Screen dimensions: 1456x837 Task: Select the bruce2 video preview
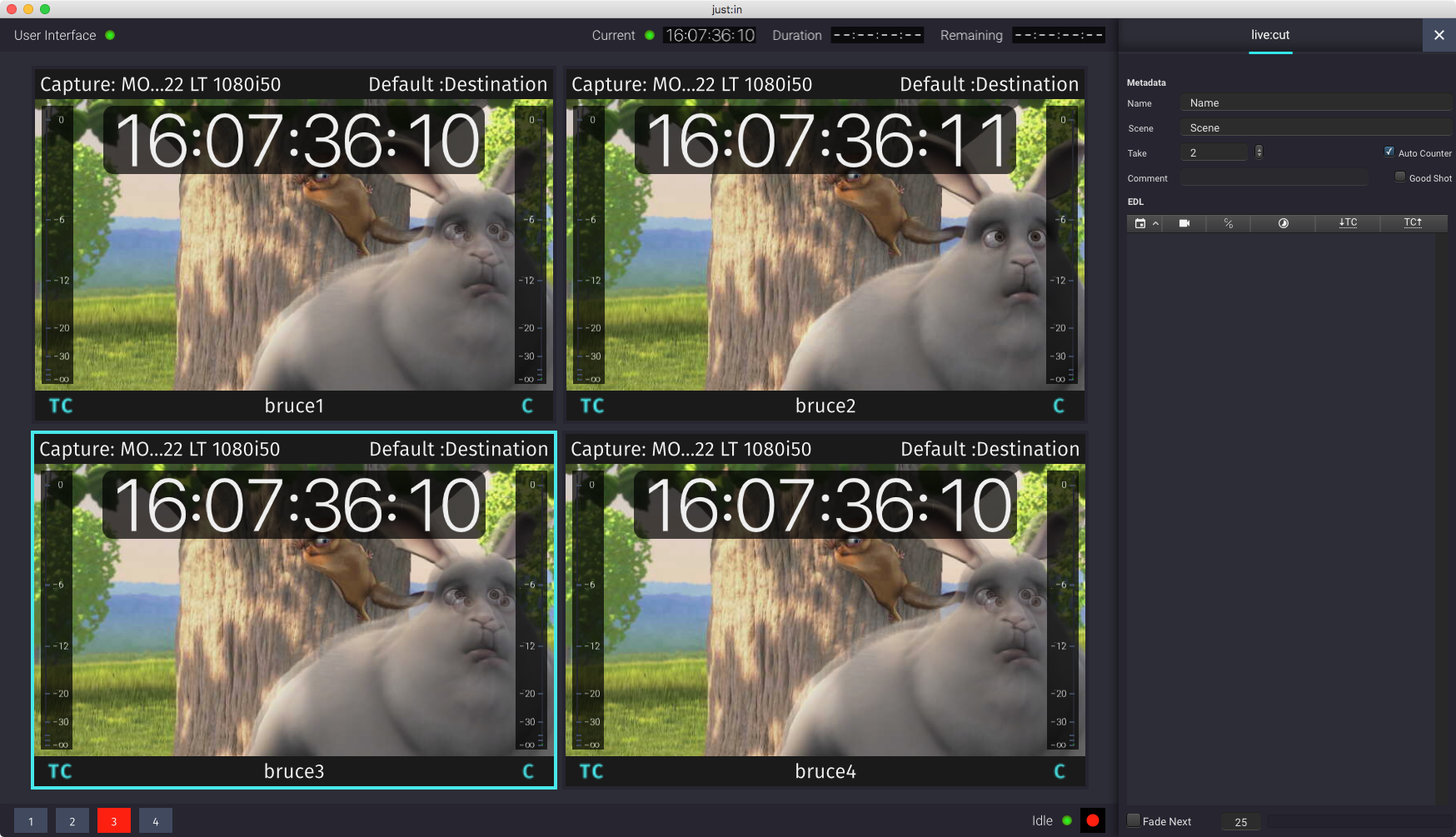(x=825, y=245)
